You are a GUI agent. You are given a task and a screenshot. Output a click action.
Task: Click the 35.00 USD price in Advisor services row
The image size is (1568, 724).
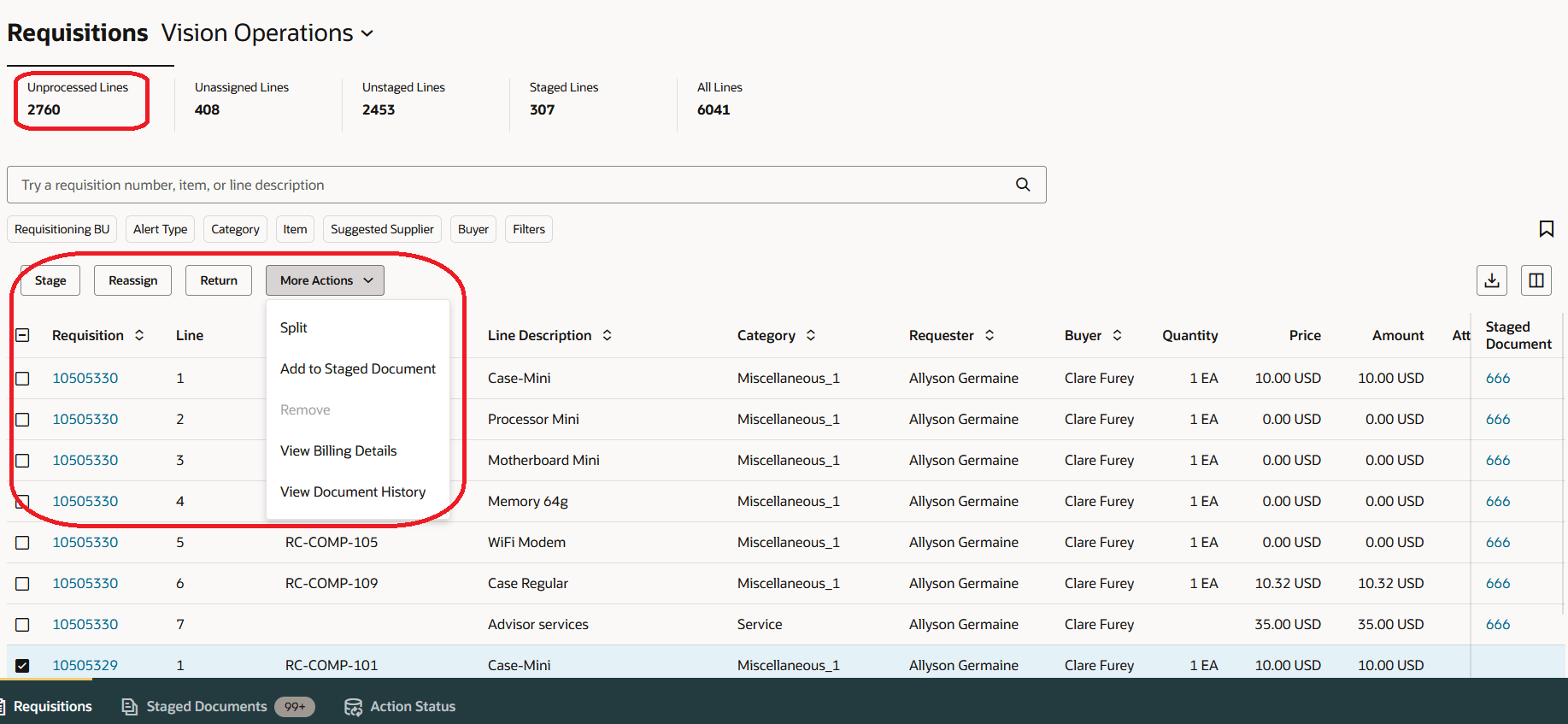pos(1288,625)
